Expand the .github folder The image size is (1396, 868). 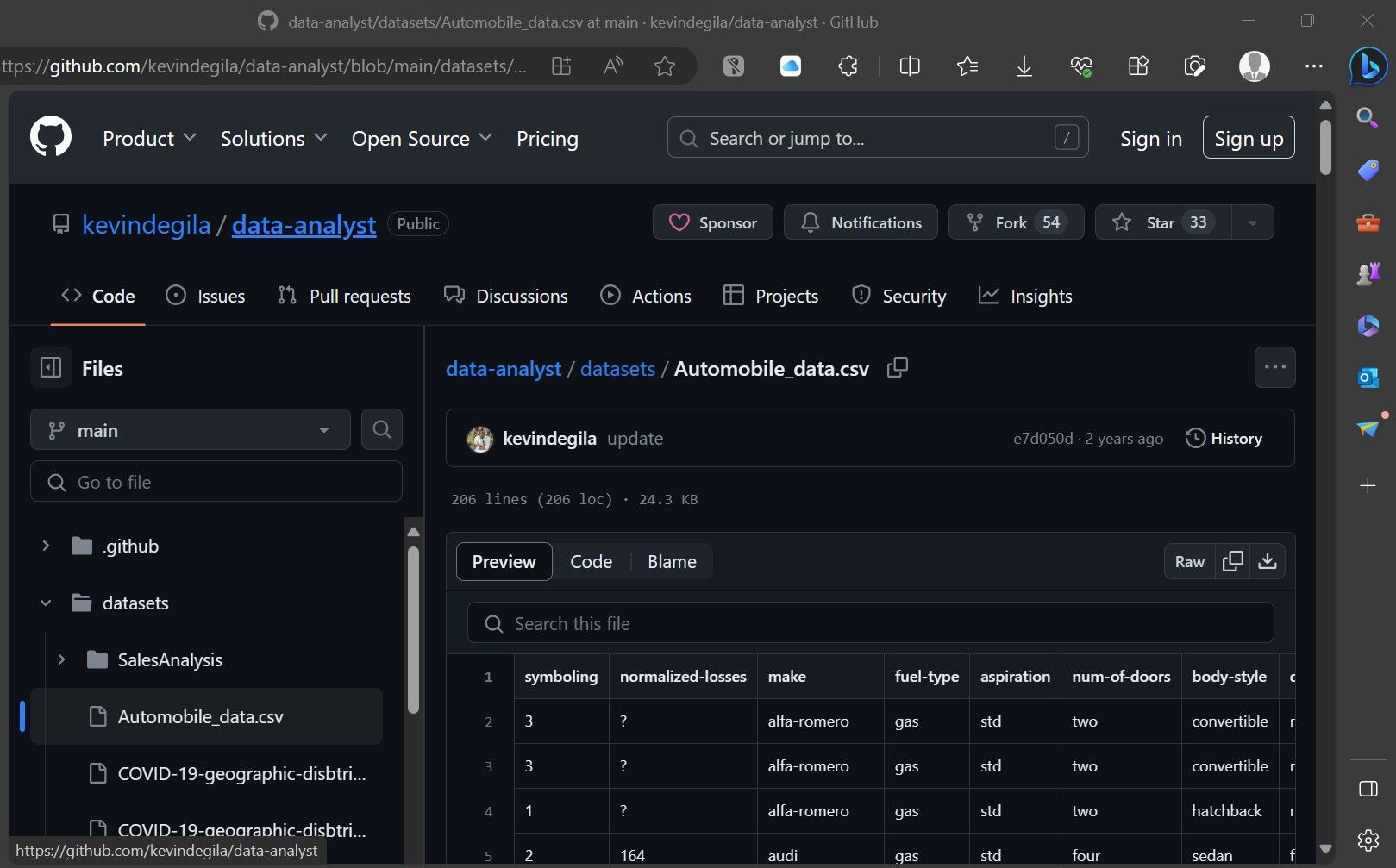46,546
